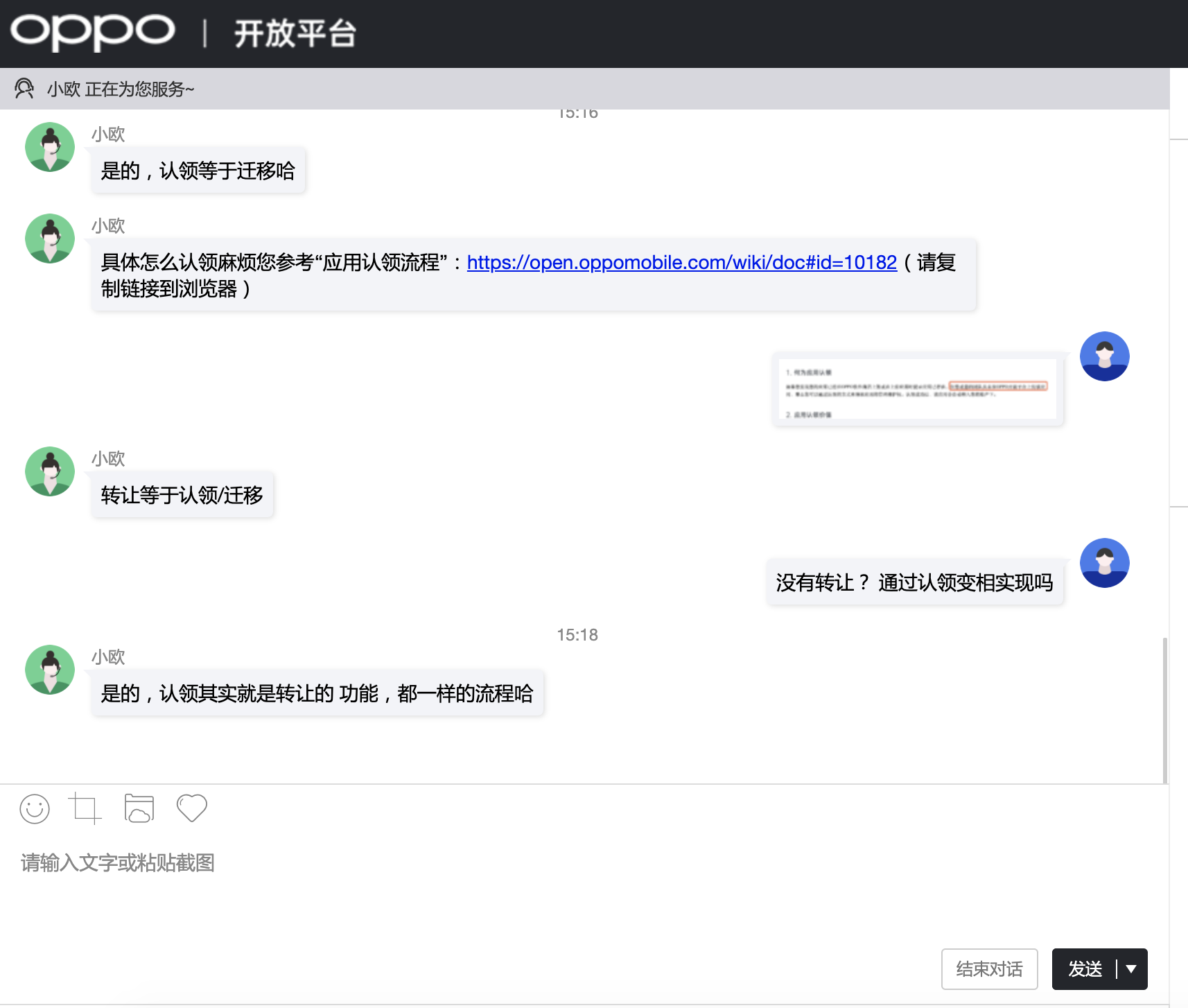Viewport: 1188px width, 1008px height.
Task: Click the 小欧 正在为您服务 status bar
Action: coord(121,89)
